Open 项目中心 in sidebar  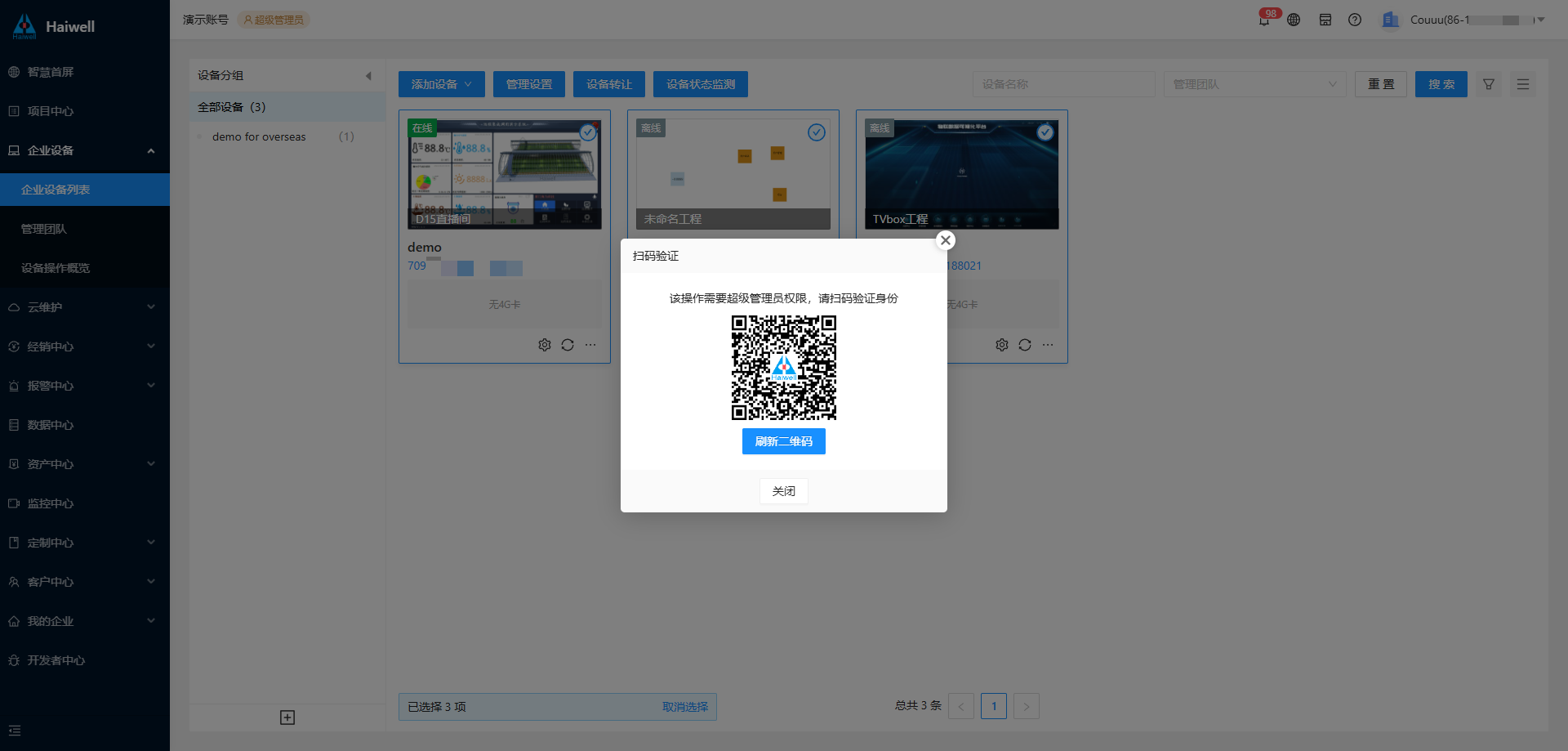click(x=85, y=111)
